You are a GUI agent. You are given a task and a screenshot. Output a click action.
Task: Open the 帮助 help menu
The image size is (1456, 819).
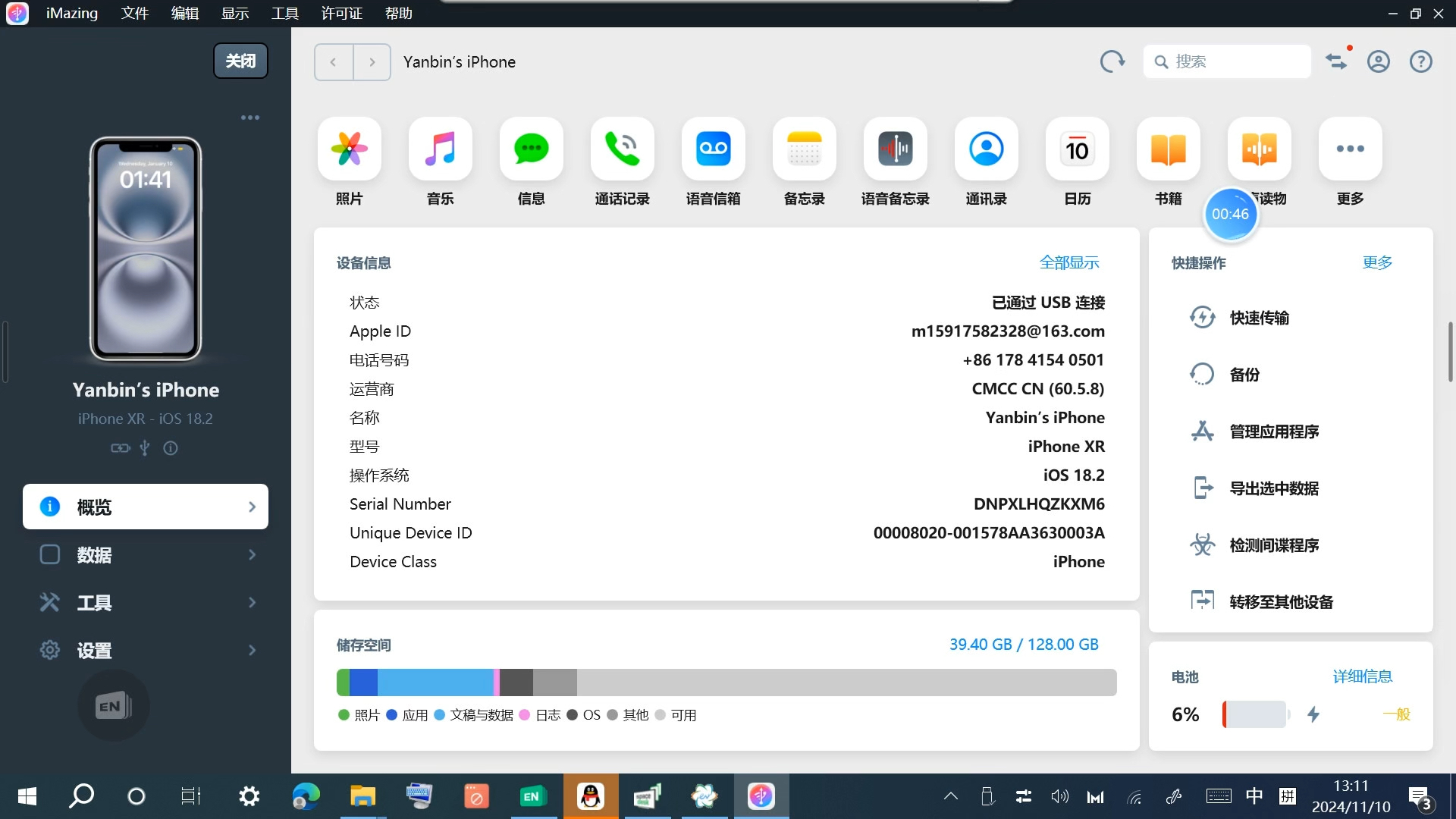[x=399, y=13]
